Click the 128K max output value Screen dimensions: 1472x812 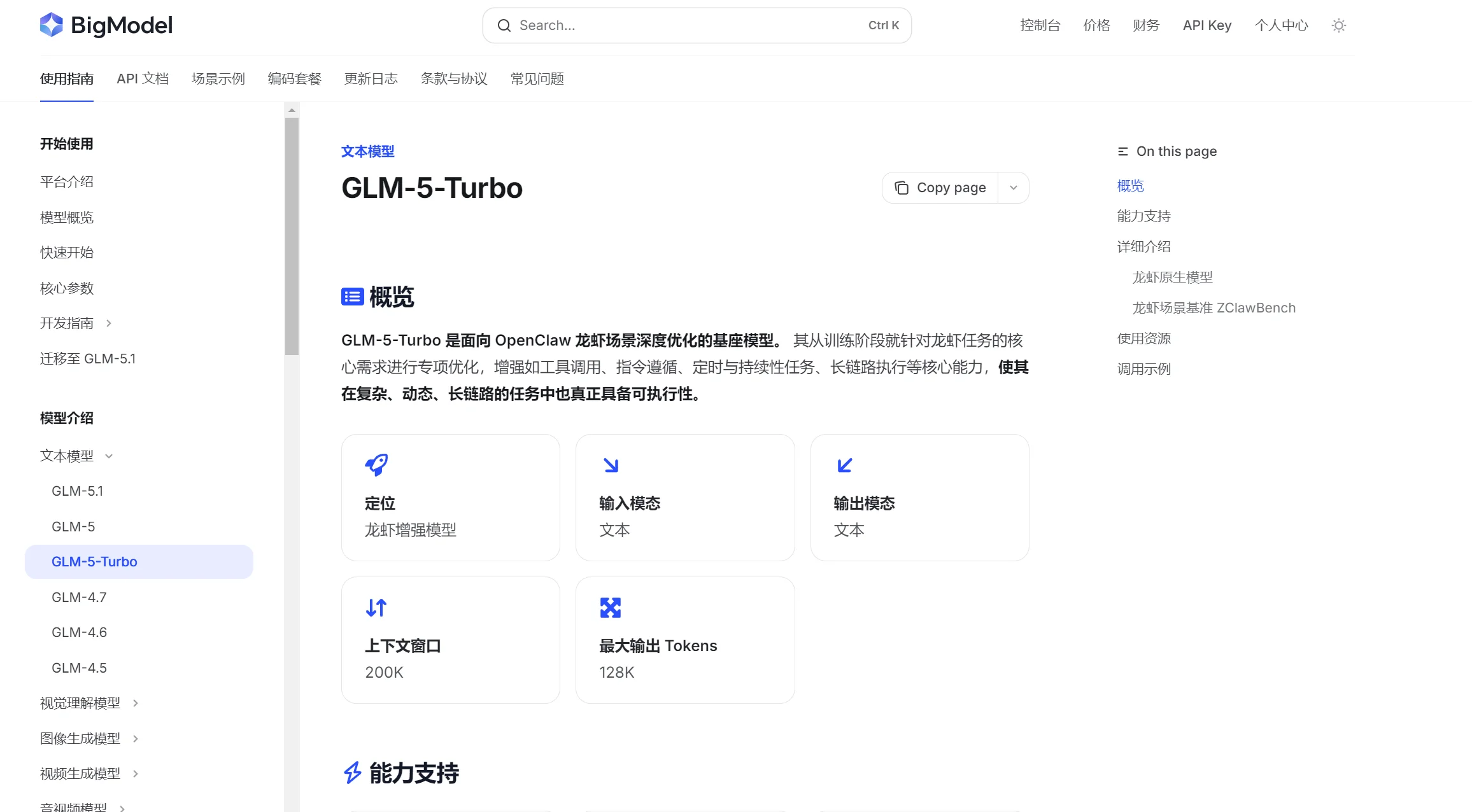click(x=617, y=673)
